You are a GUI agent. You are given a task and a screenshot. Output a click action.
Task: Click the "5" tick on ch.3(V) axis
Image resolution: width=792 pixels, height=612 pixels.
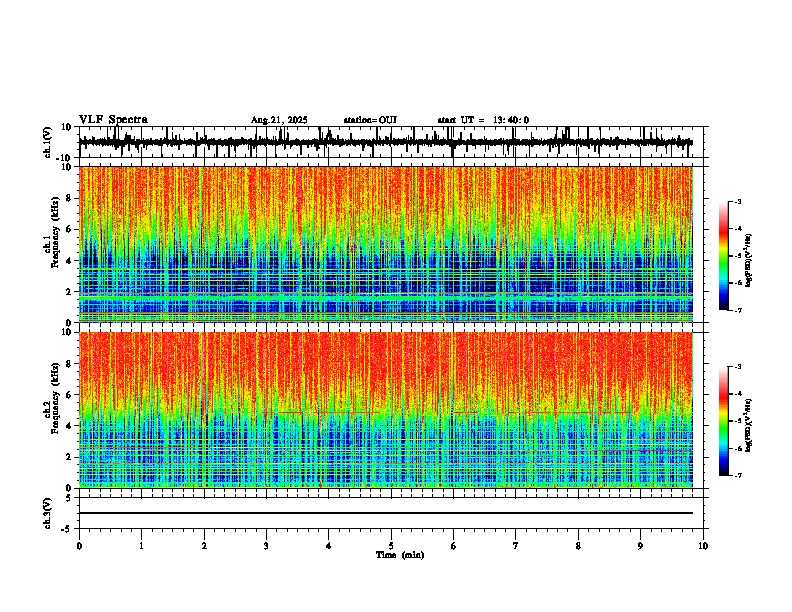[70, 497]
